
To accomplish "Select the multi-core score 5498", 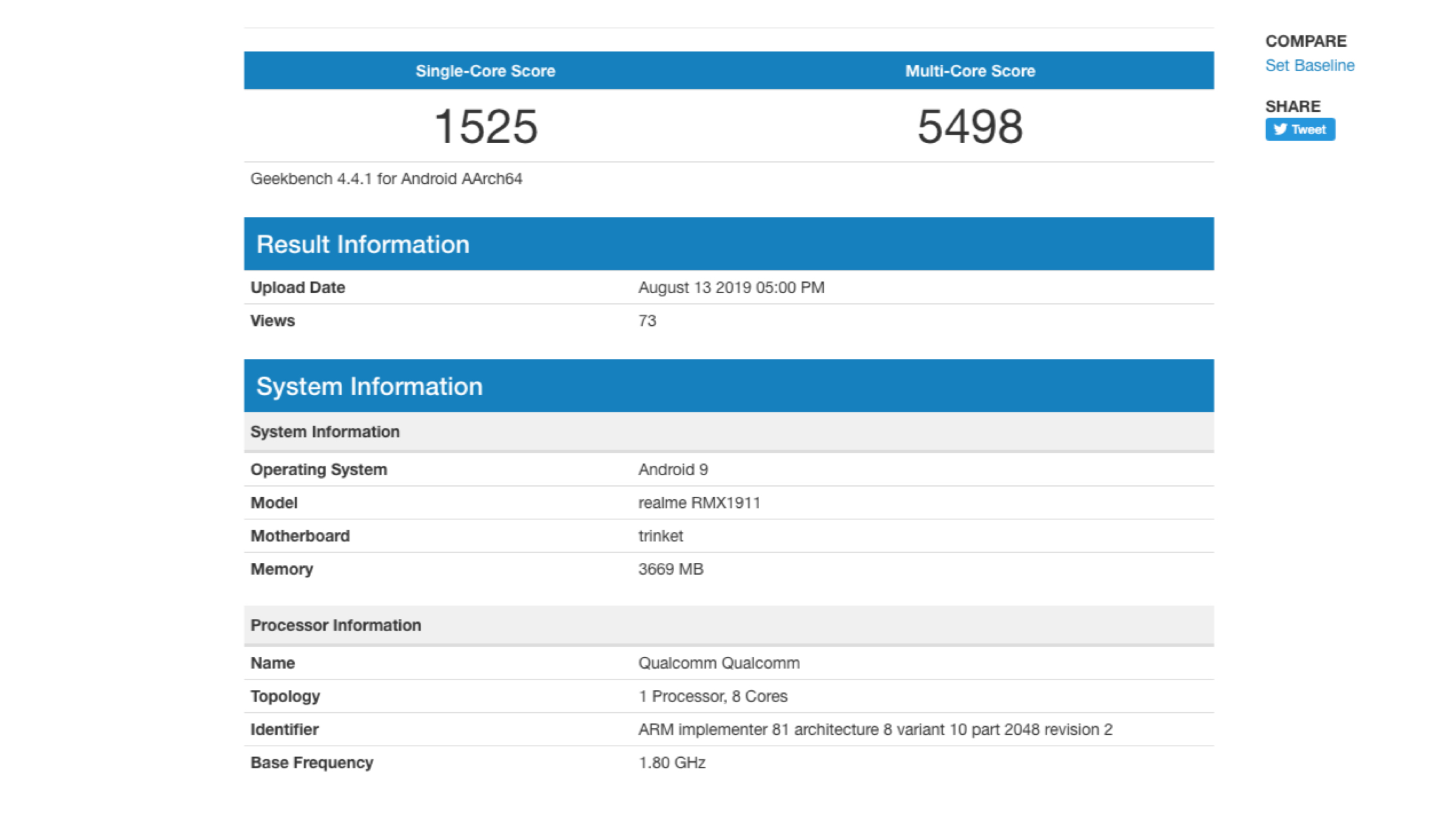I will click(969, 126).
